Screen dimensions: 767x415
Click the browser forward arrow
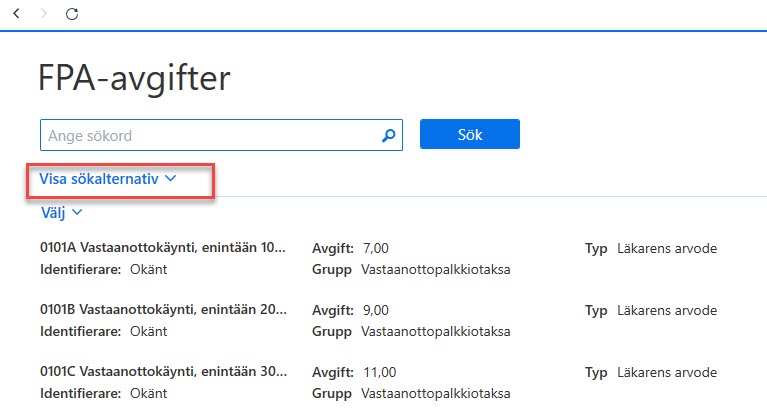pyautogui.click(x=44, y=14)
